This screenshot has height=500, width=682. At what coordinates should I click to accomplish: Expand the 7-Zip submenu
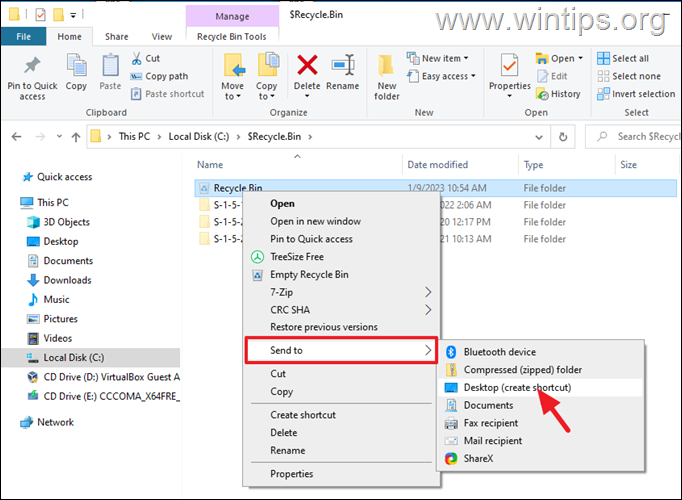pos(341,292)
